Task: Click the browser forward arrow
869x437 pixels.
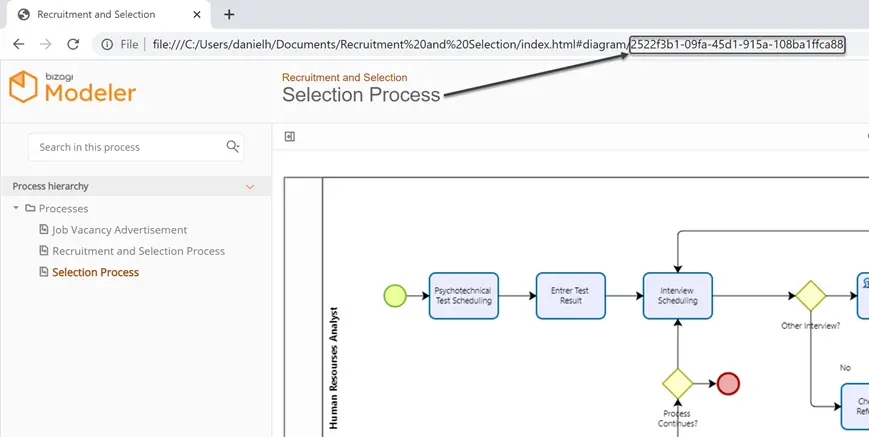Action: pos(46,44)
